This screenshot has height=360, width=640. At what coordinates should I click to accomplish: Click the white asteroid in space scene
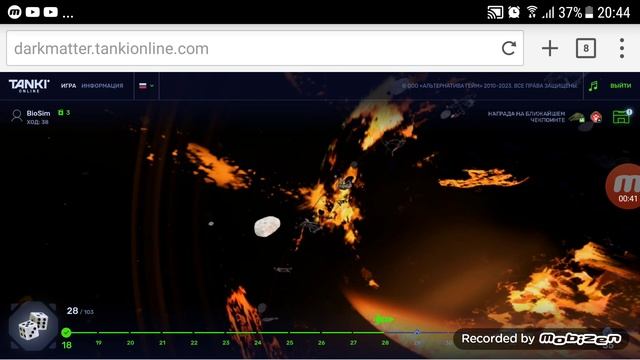267,226
